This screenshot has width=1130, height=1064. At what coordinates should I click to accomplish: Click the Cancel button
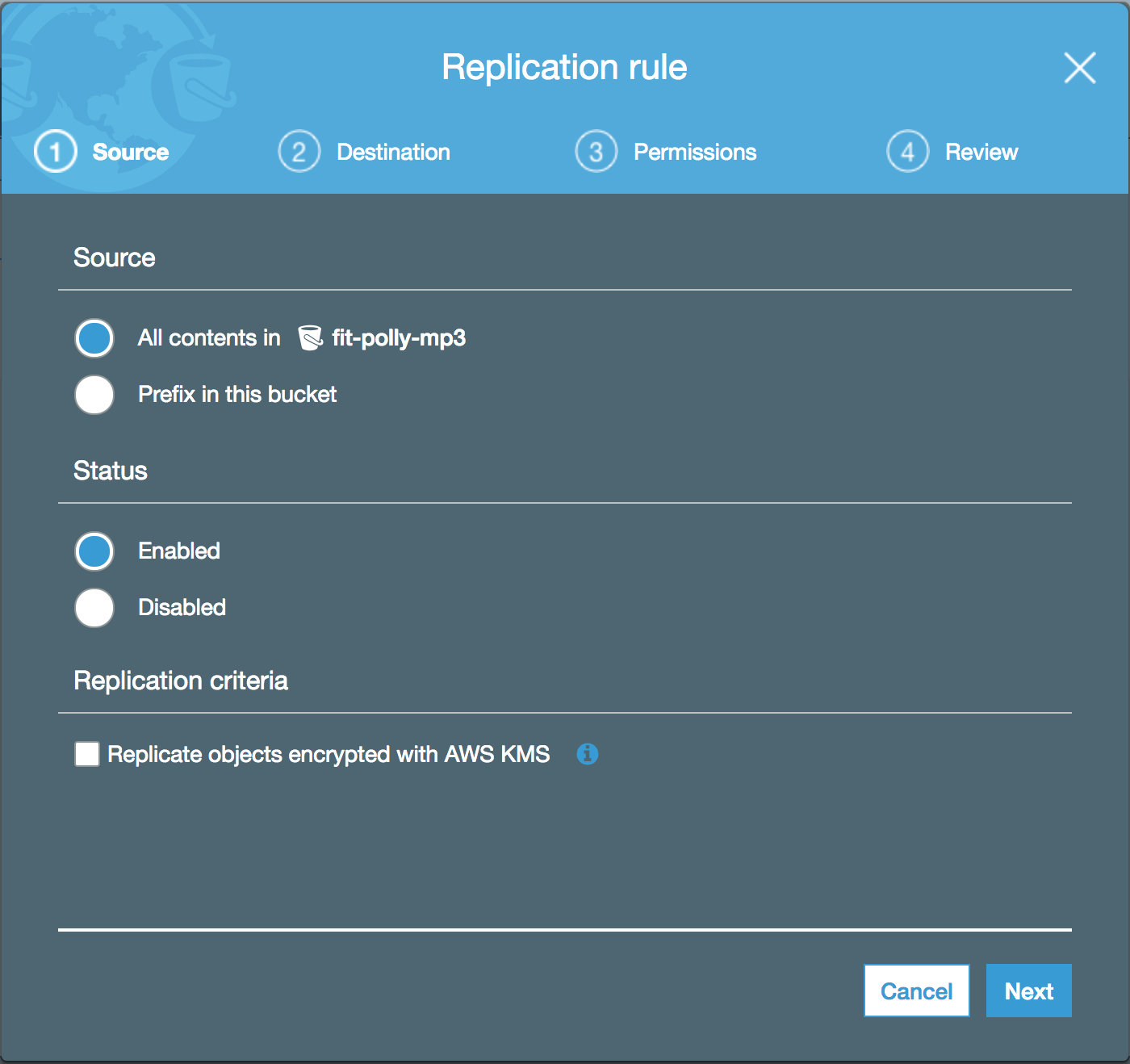[x=917, y=991]
